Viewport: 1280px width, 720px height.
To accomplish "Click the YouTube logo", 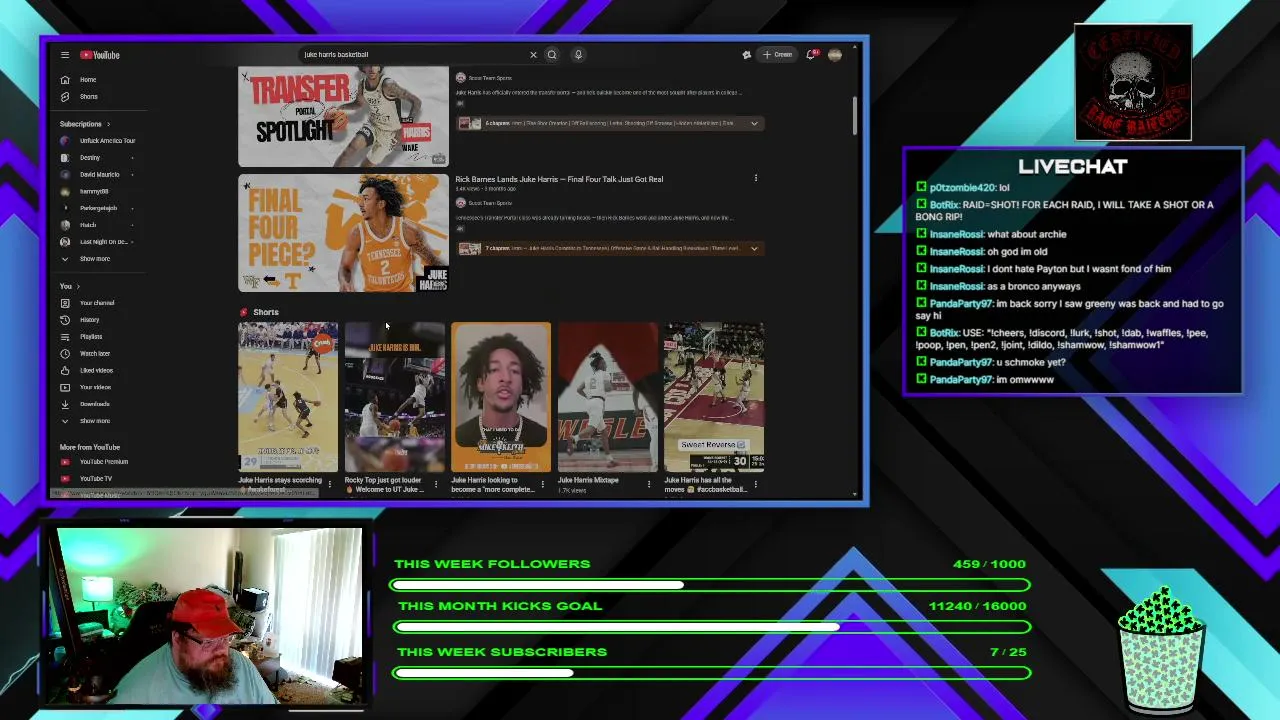I will coord(100,55).
